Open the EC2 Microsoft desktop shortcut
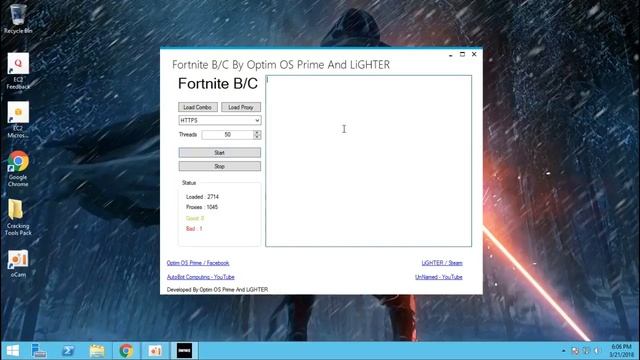 [18, 120]
